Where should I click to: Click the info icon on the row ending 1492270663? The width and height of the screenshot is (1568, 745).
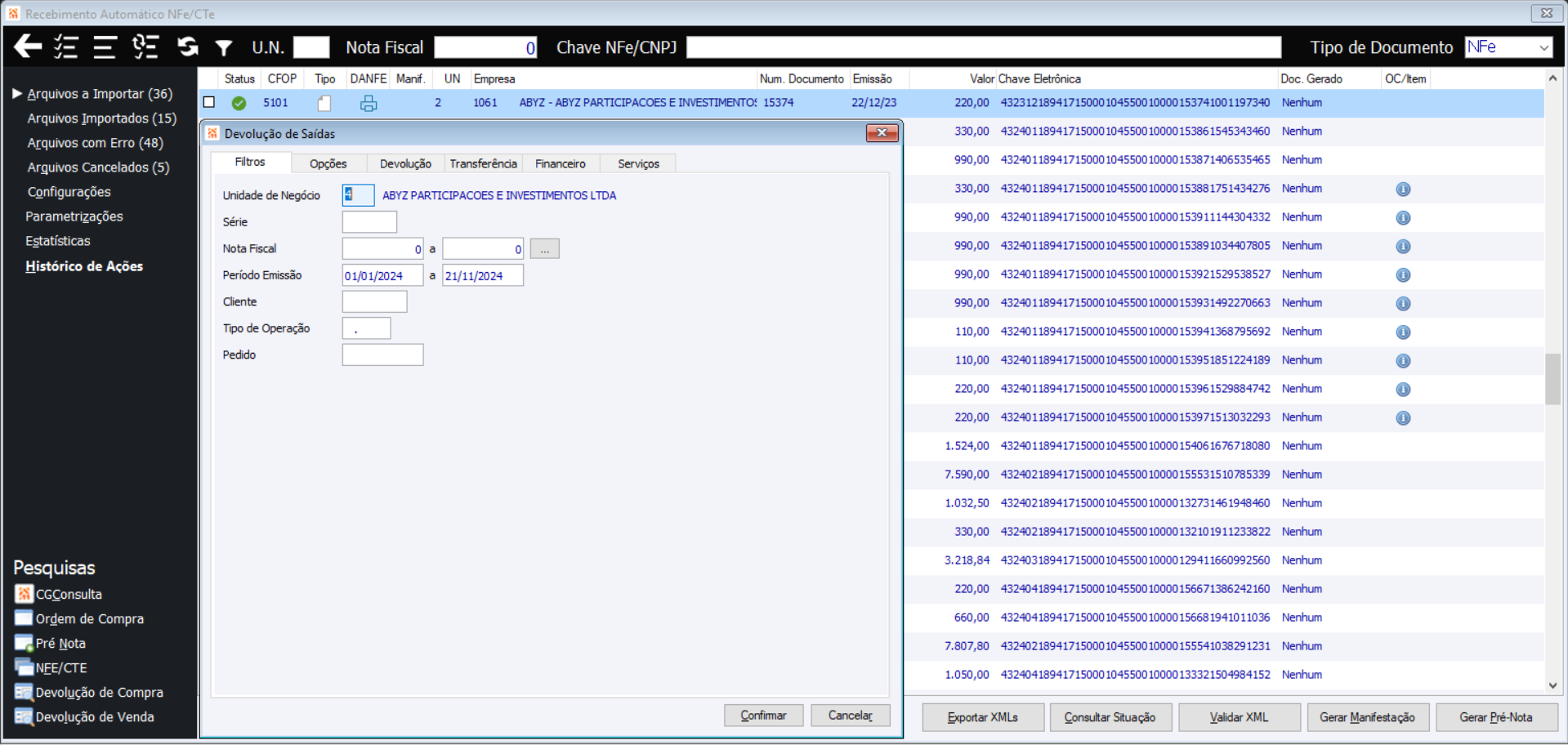[1403, 303]
